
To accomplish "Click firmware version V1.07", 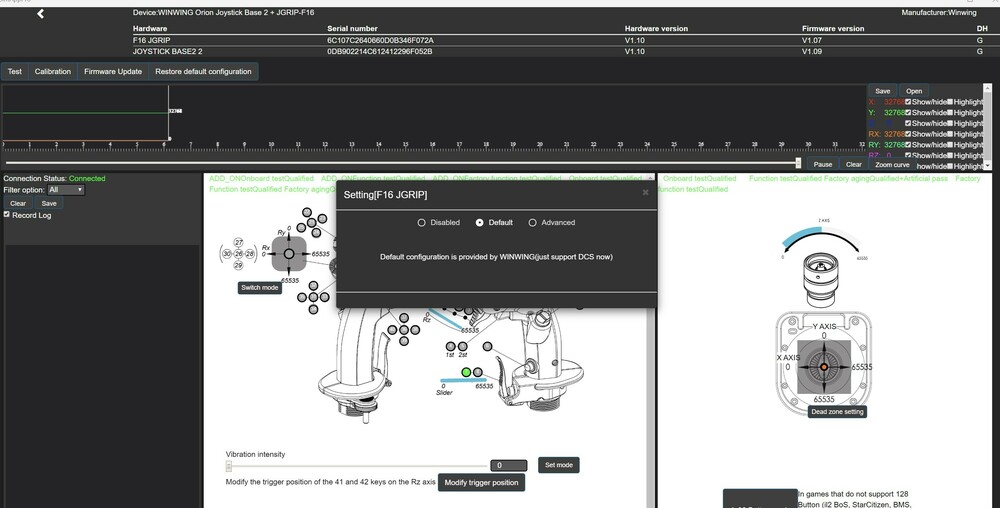I will click(812, 40).
